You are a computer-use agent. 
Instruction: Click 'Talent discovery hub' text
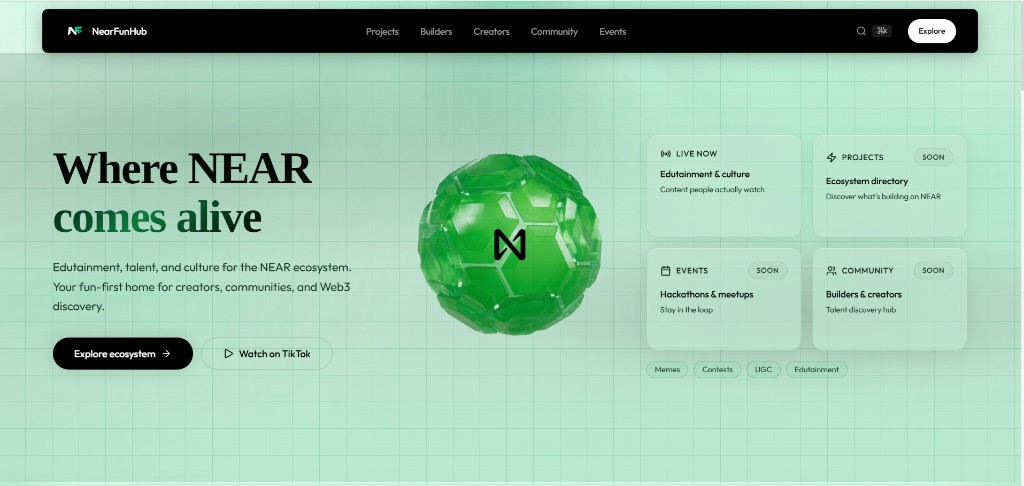coord(861,310)
